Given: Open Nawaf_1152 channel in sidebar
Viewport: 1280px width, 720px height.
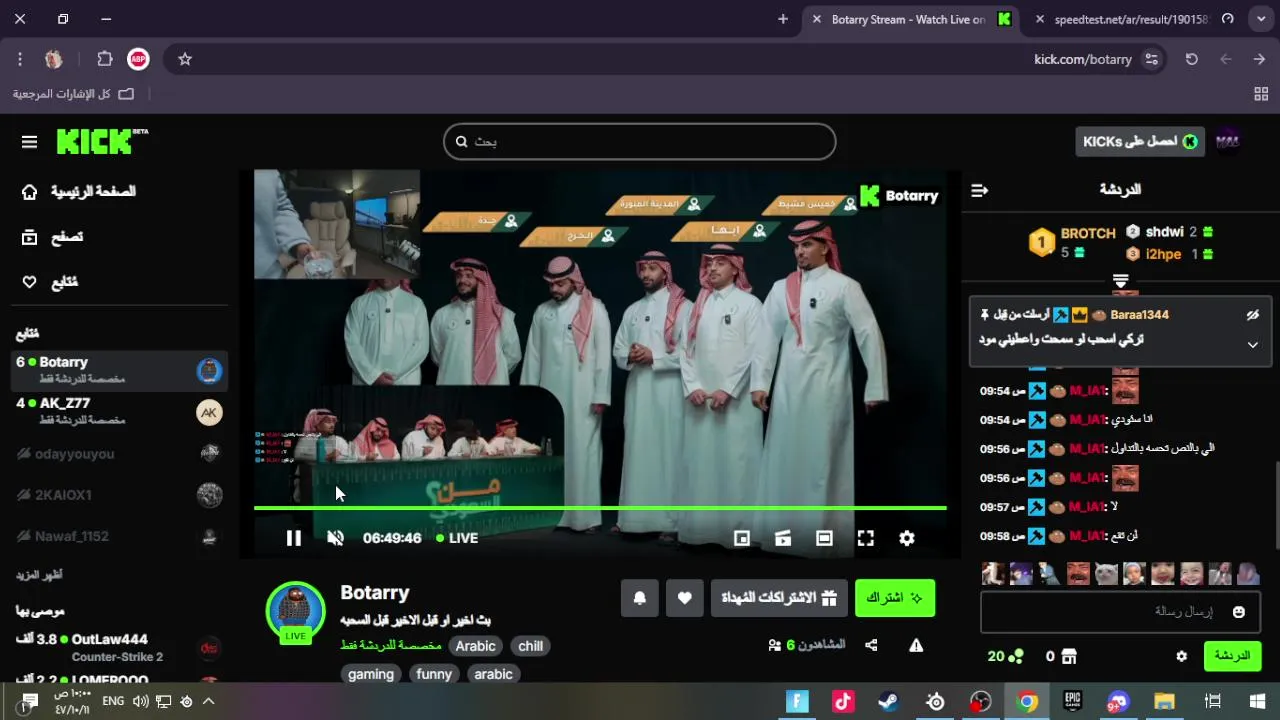Looking at the screenshot, I should click(x=118, y=536).
